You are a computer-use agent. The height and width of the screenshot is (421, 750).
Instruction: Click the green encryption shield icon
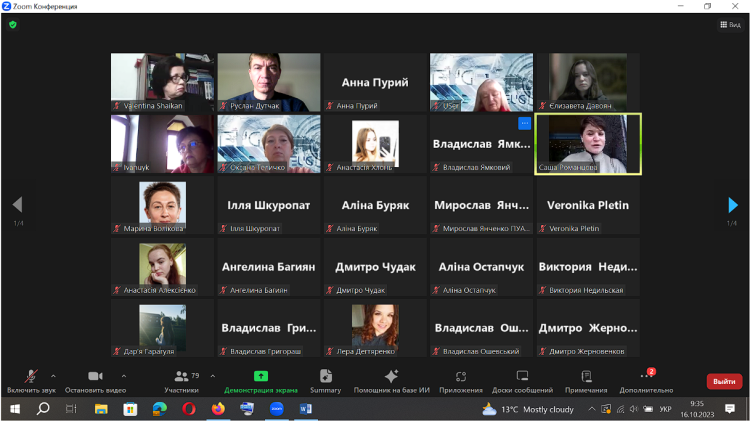(x=13, y=24)
